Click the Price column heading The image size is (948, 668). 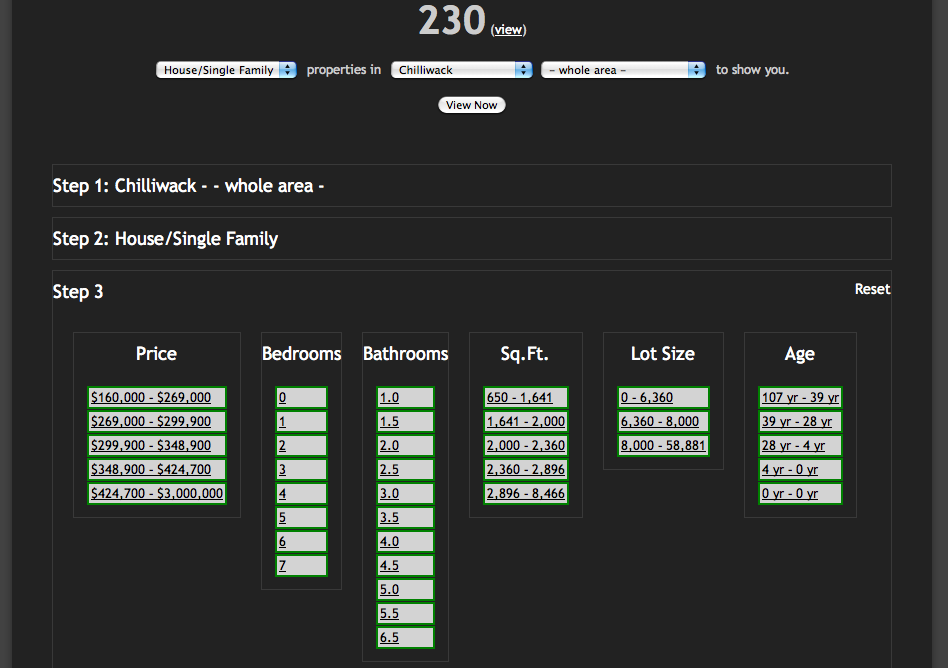click(x=157, y=354)
